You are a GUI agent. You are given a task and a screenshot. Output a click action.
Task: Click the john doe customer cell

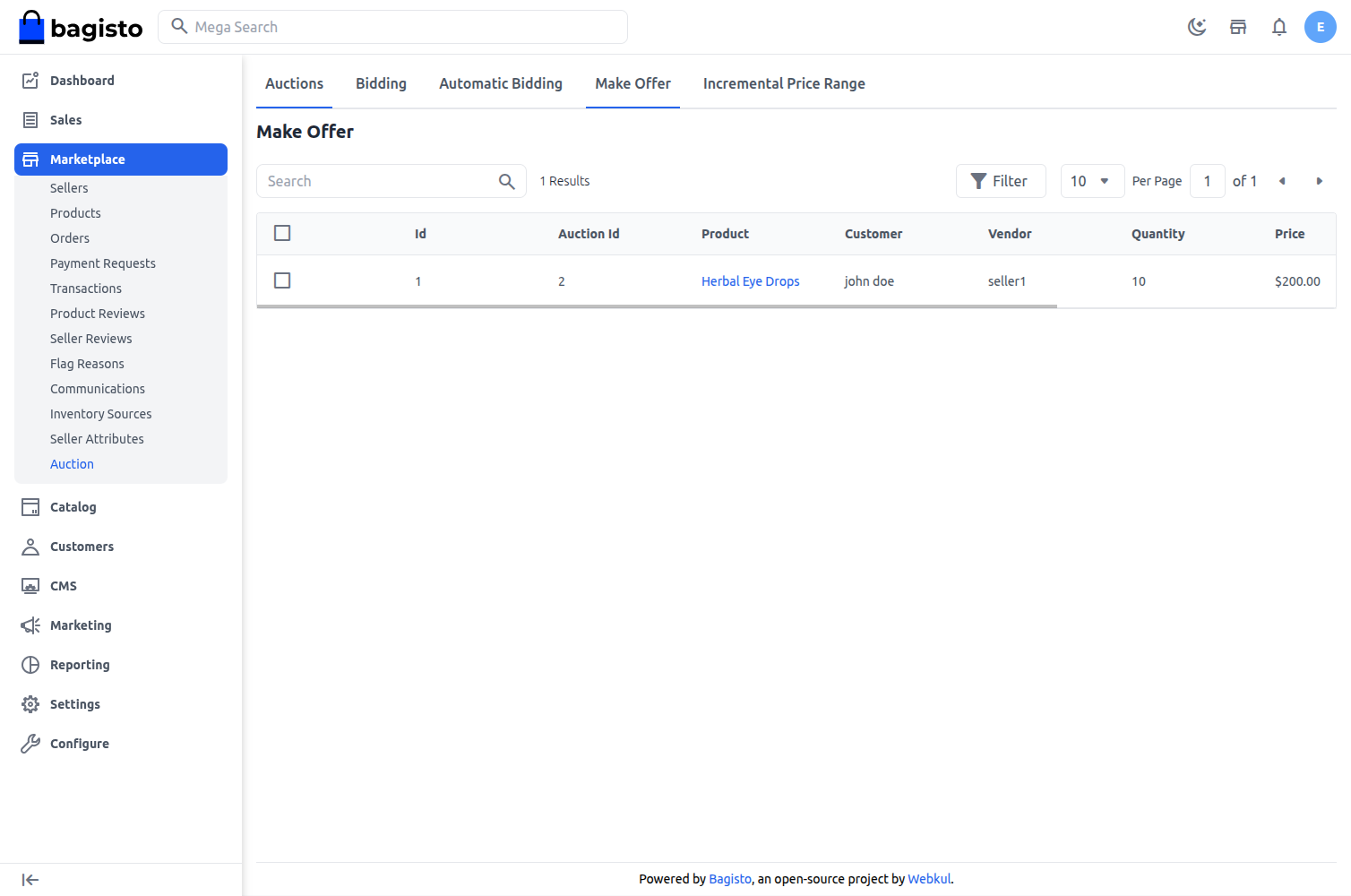pyautogui.click(x=869, y=281)
